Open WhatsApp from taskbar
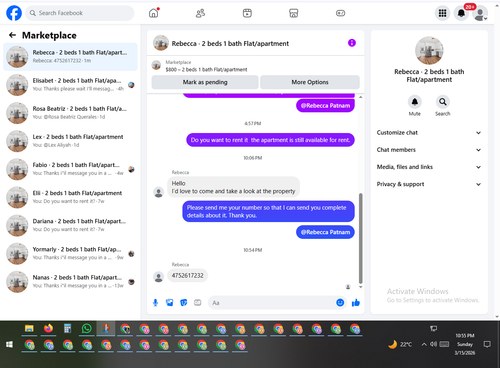Image resolution: width=500 pixels, height=368 pixels. click(x=87, y=329)
